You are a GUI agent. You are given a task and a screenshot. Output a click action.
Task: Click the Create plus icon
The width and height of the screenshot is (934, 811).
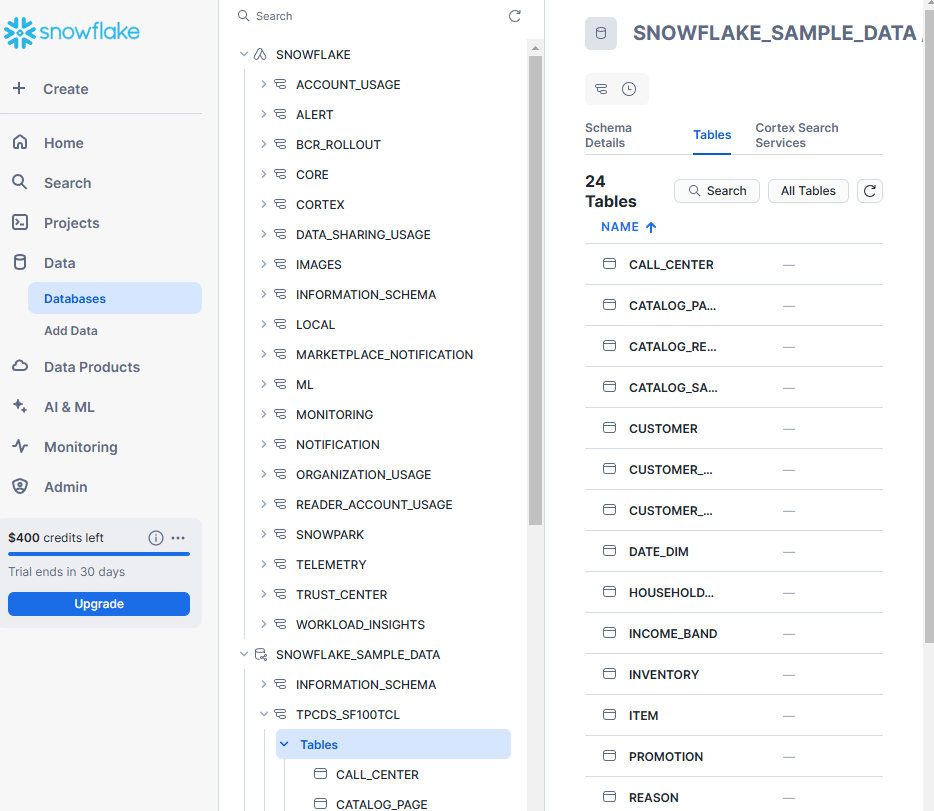(19, 88)
